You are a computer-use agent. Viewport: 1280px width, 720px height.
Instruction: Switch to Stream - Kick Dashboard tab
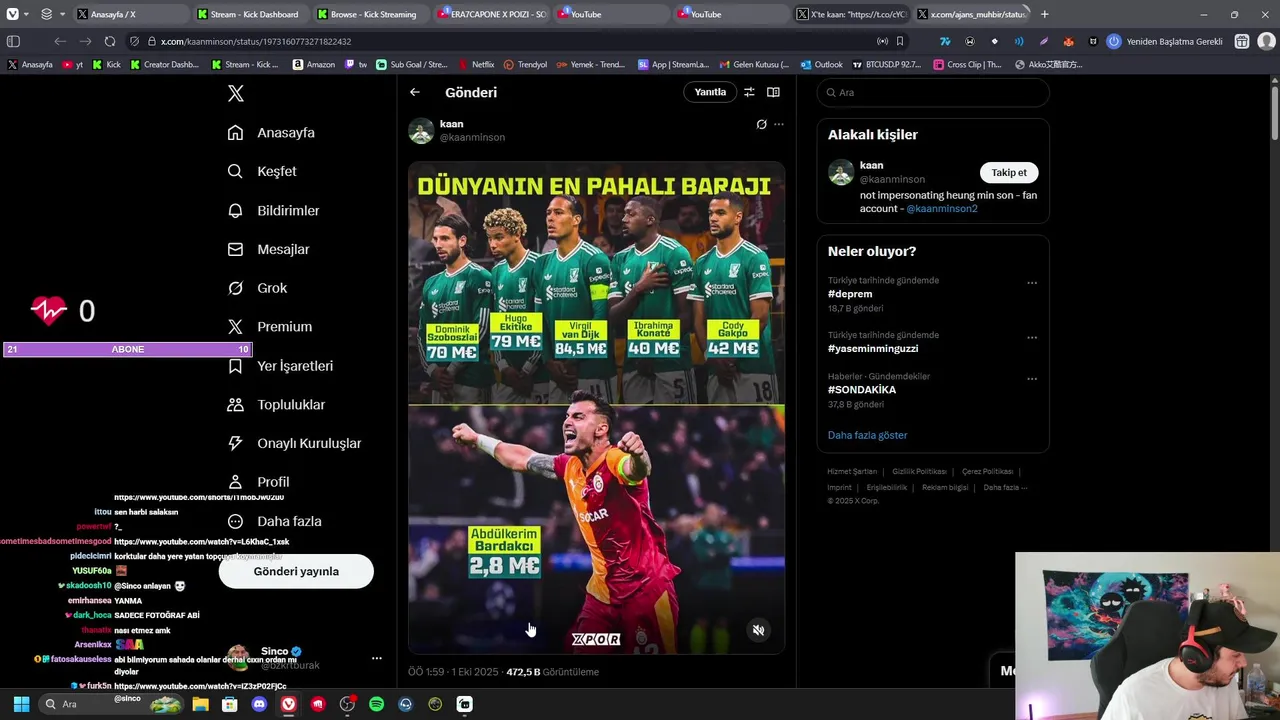(249, 14)
